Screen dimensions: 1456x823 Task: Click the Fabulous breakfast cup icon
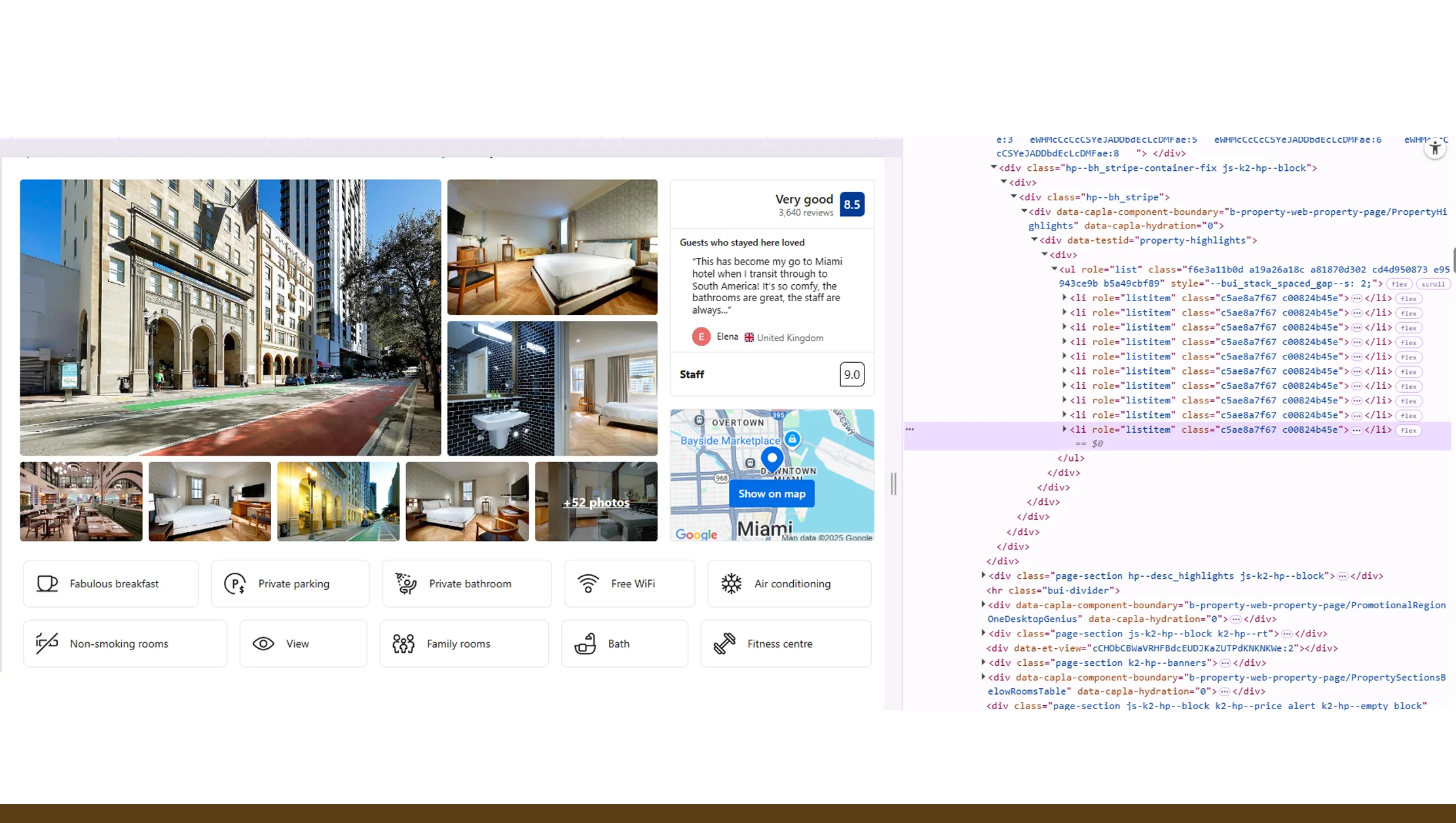47,583
